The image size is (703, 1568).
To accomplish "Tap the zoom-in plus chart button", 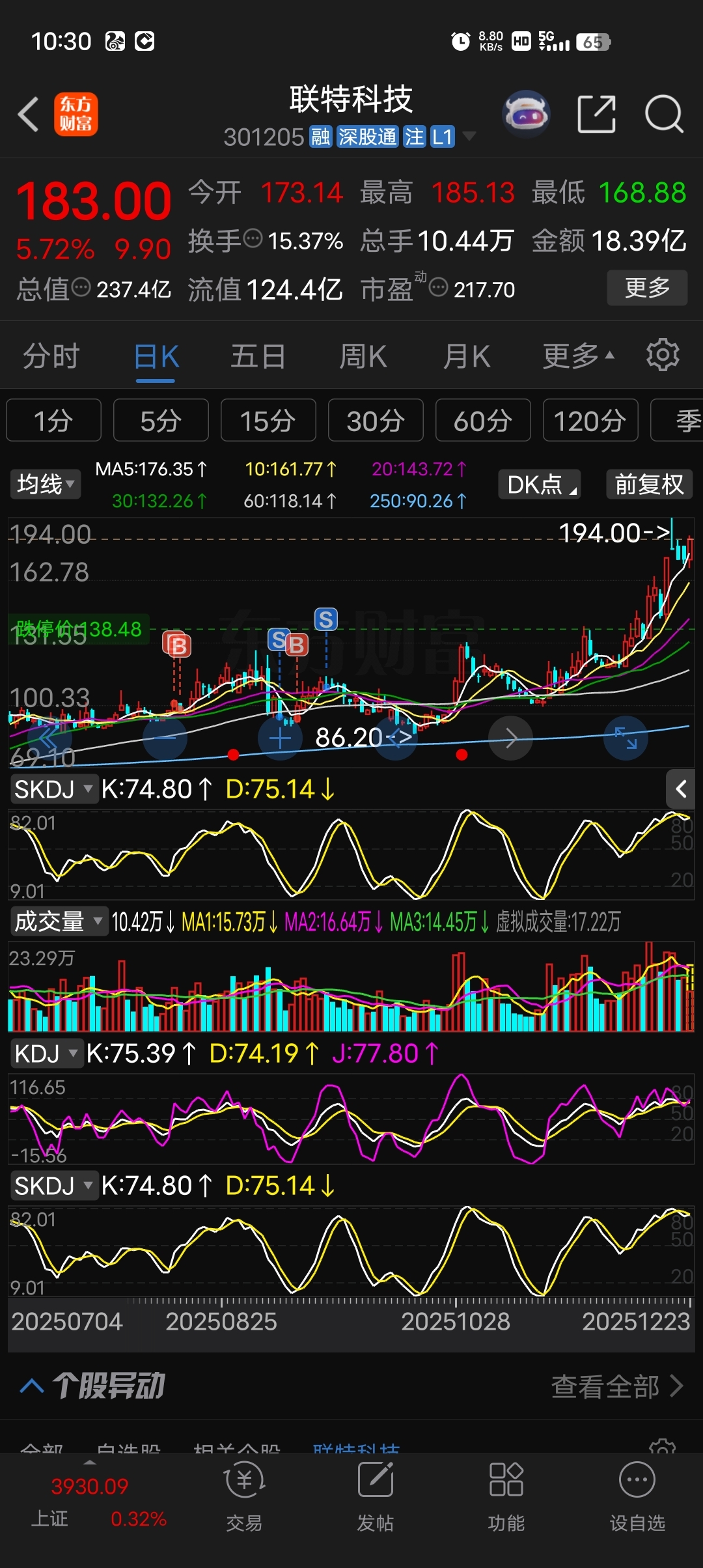I will pos(280,738).
